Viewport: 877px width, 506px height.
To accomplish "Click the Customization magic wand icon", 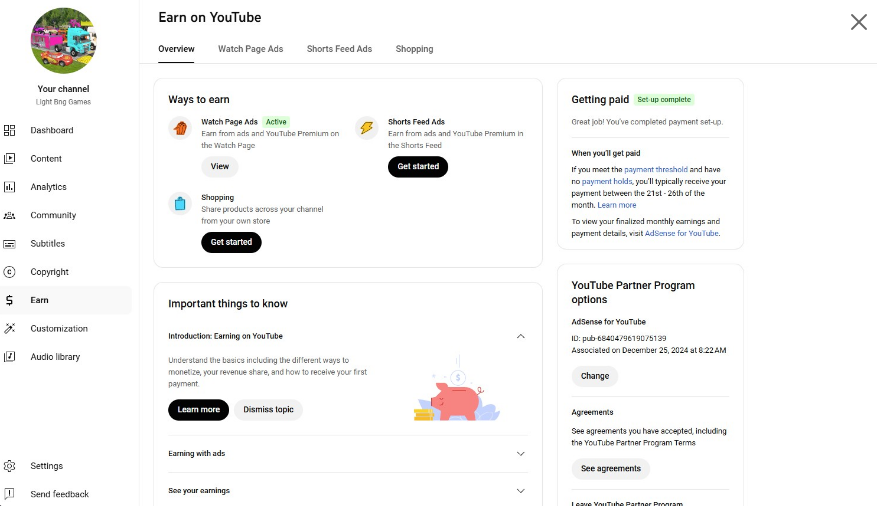I will (10, 329).
